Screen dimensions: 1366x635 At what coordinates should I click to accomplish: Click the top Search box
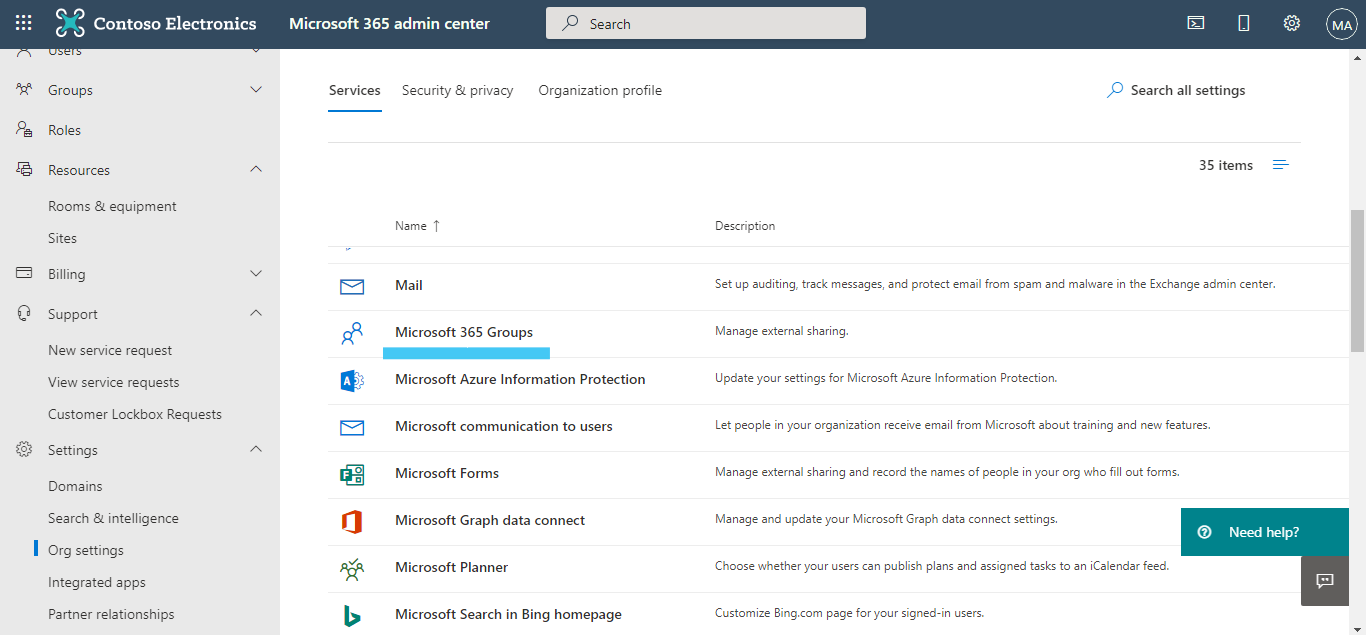point(706,23)
